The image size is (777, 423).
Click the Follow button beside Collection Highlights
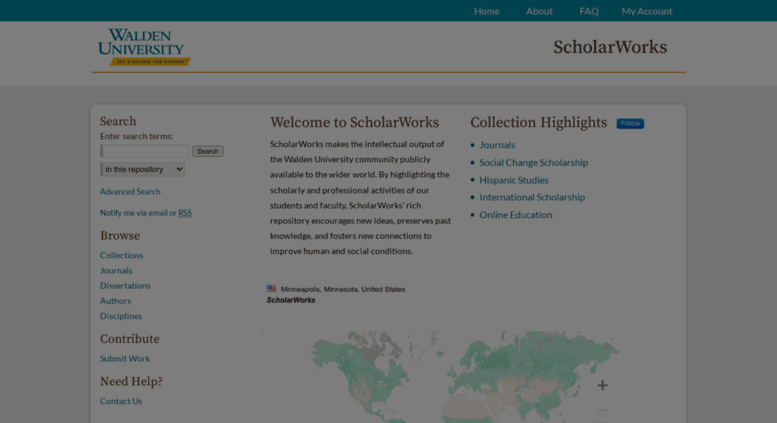630,123
